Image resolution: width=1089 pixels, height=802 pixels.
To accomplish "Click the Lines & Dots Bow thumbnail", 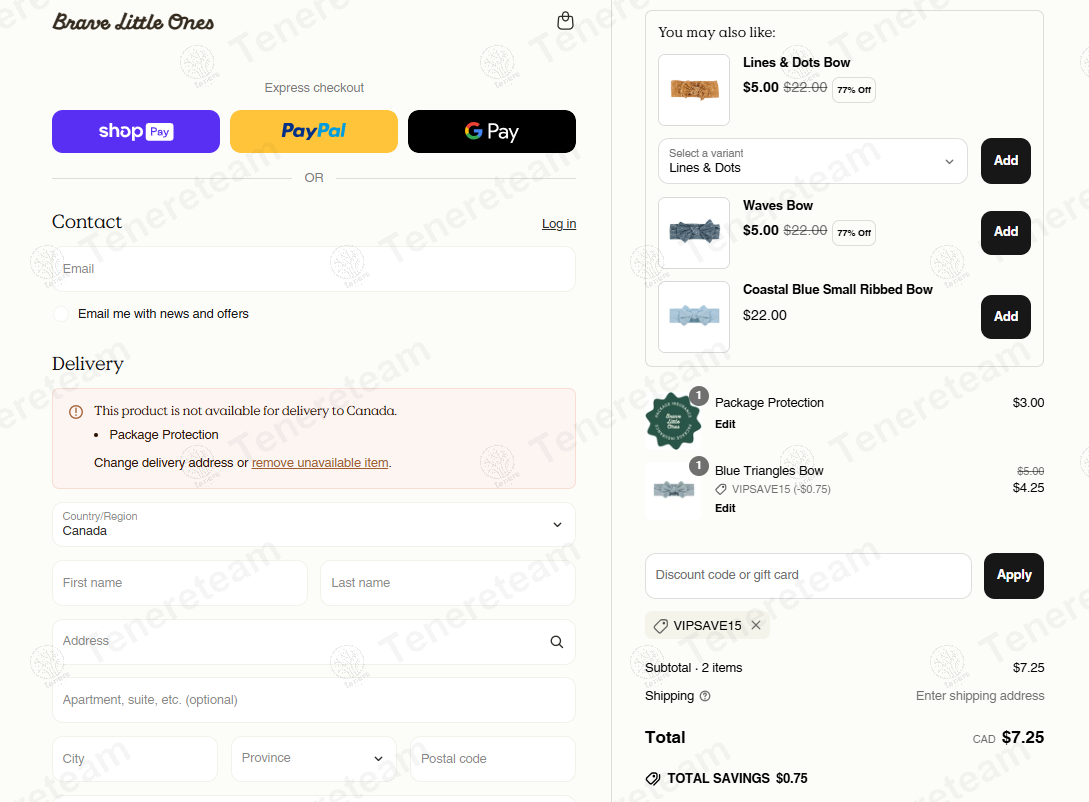I will [694, 90].
